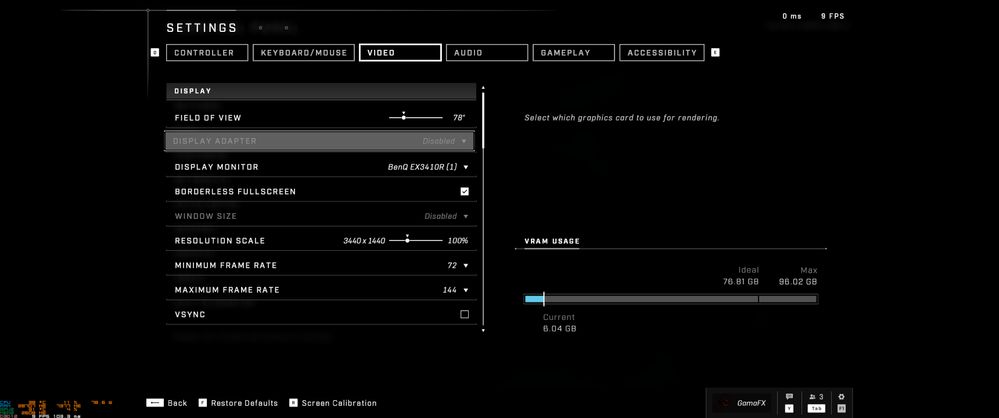Open the Display Monitor dropdown
The height and width of the screenshot is (418, 999).
point(428,167)
